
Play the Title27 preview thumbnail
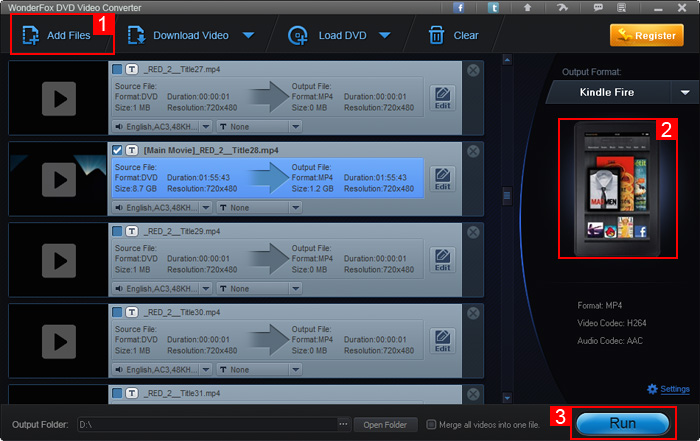click(59, 99)
